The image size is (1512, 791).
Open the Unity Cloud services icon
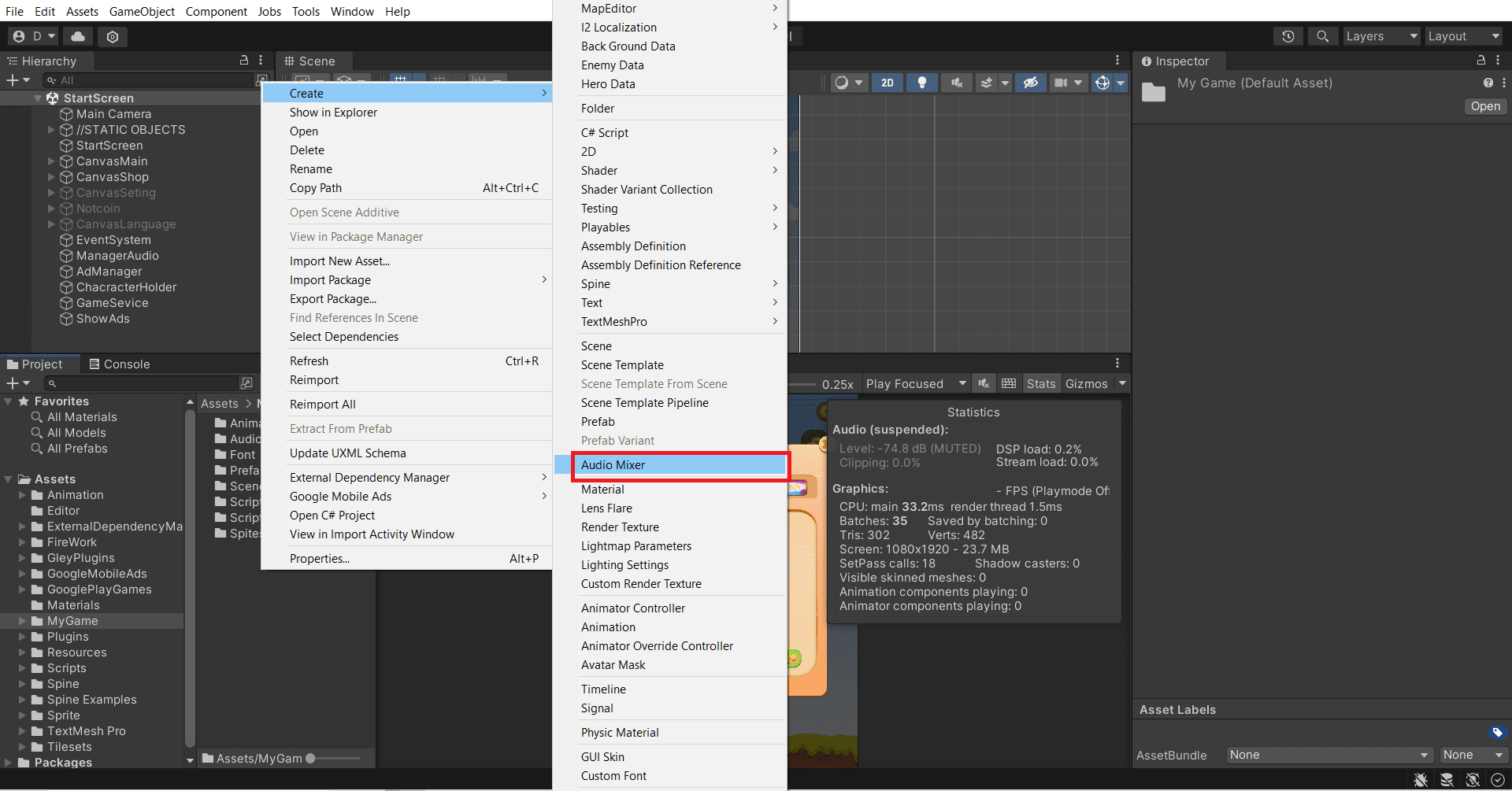tap(78, 36)
